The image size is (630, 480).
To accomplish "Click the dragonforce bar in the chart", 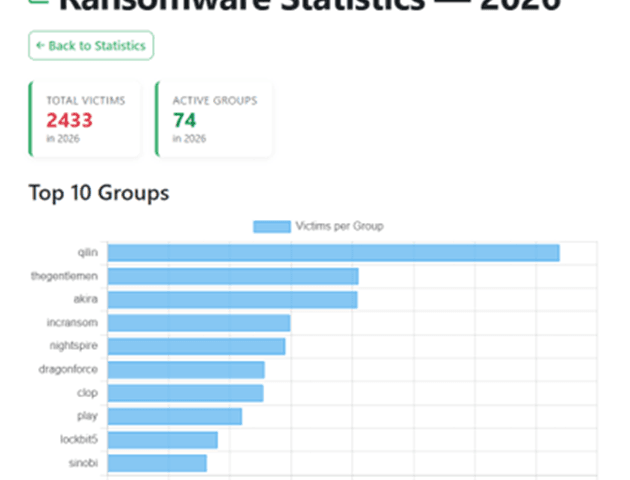I will coord(186,370).
